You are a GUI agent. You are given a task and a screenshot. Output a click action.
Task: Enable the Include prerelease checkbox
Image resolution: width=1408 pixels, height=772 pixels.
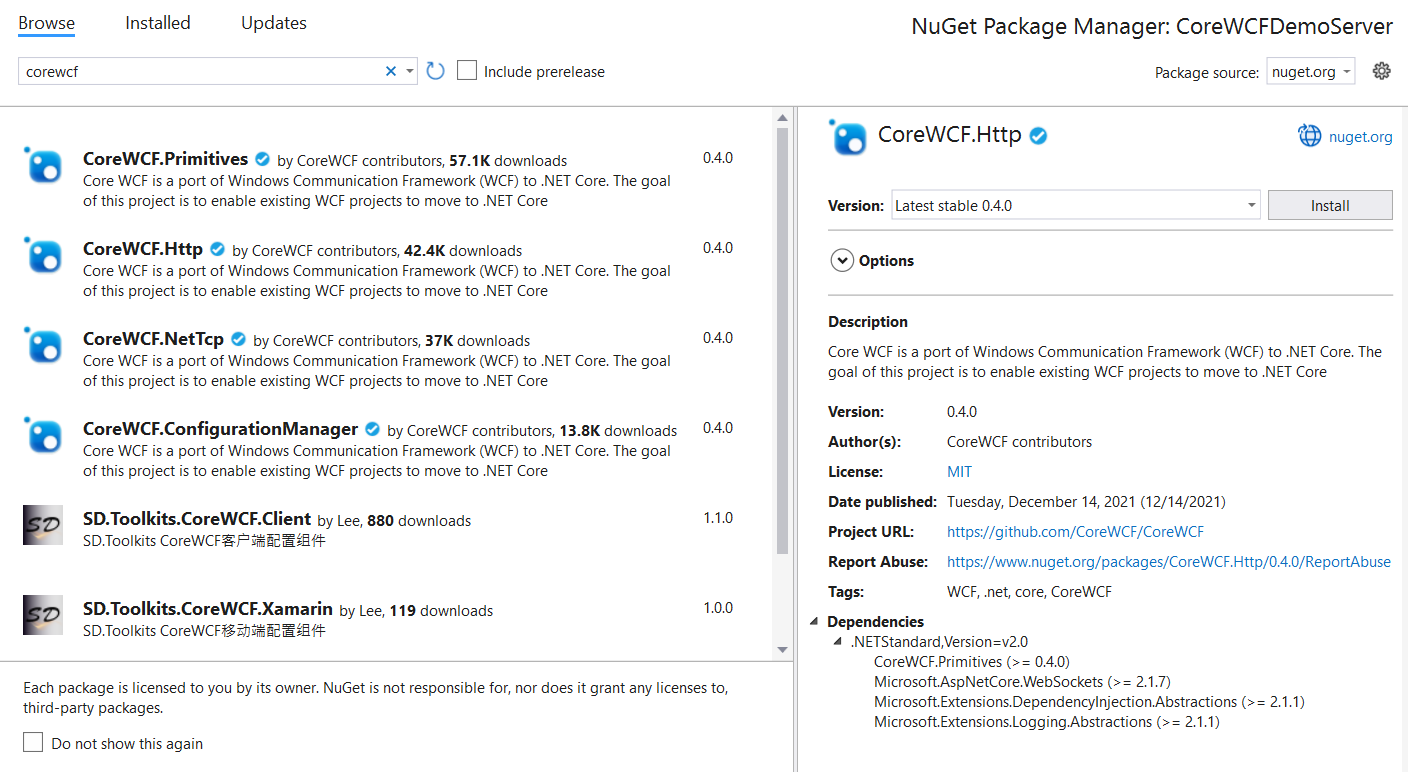pos(467,71)
